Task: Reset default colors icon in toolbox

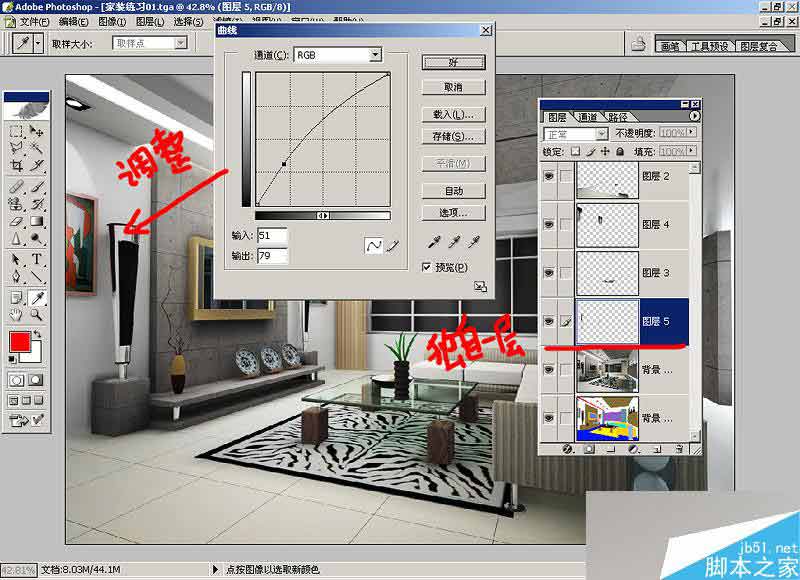Action: (12, 359)
